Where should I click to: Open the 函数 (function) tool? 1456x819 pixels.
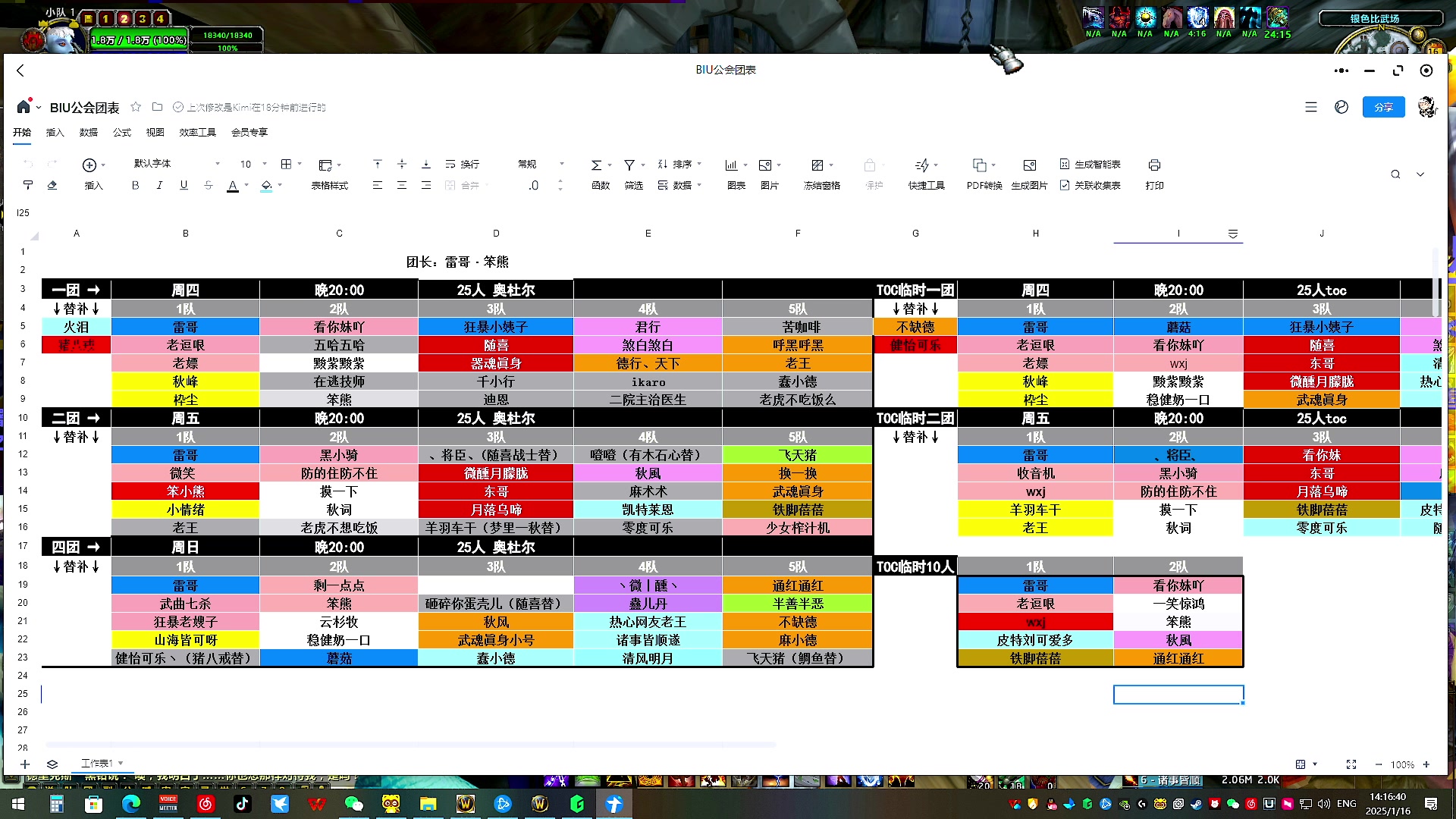[599, 174]
